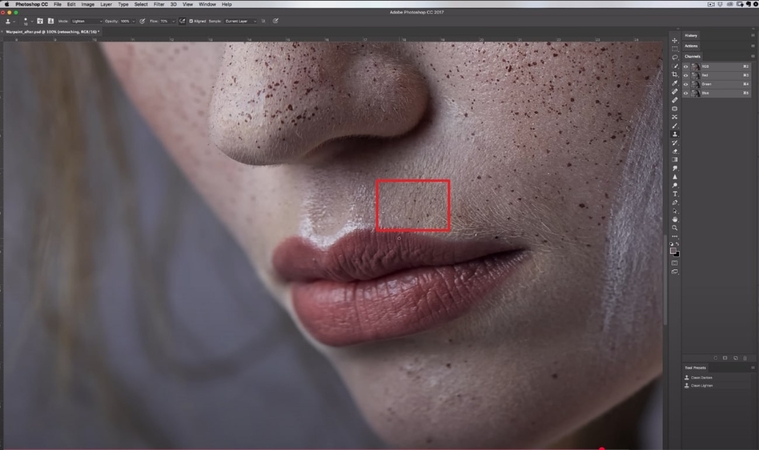The width and height of the screenshot is (759, 450).
Task: Select the Pen tool
Action: [x=675, y=203]
